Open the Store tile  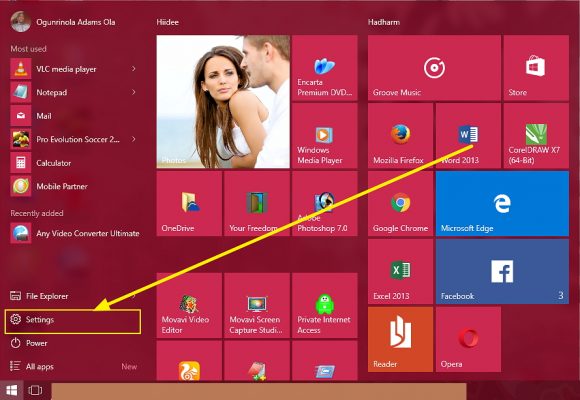pyautogui.click(x=536, y=68)
